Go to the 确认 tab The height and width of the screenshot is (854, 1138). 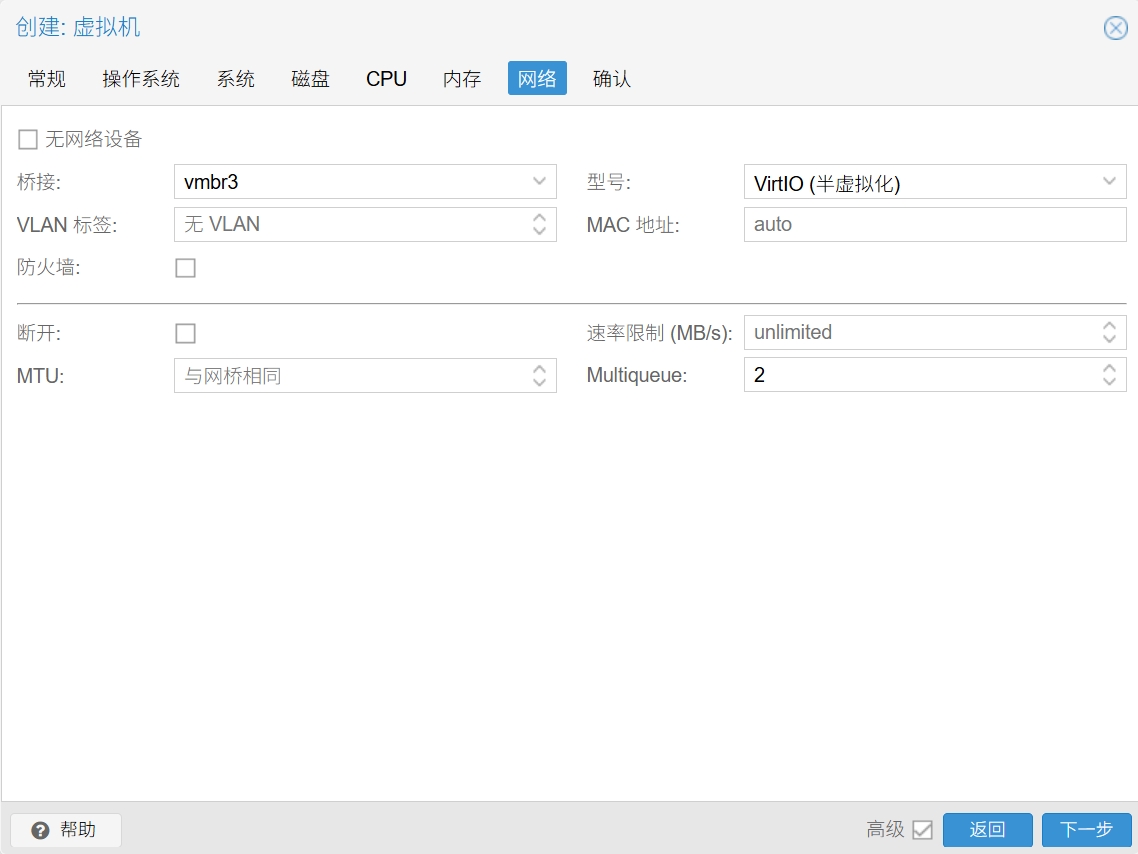tap(612, 78)
